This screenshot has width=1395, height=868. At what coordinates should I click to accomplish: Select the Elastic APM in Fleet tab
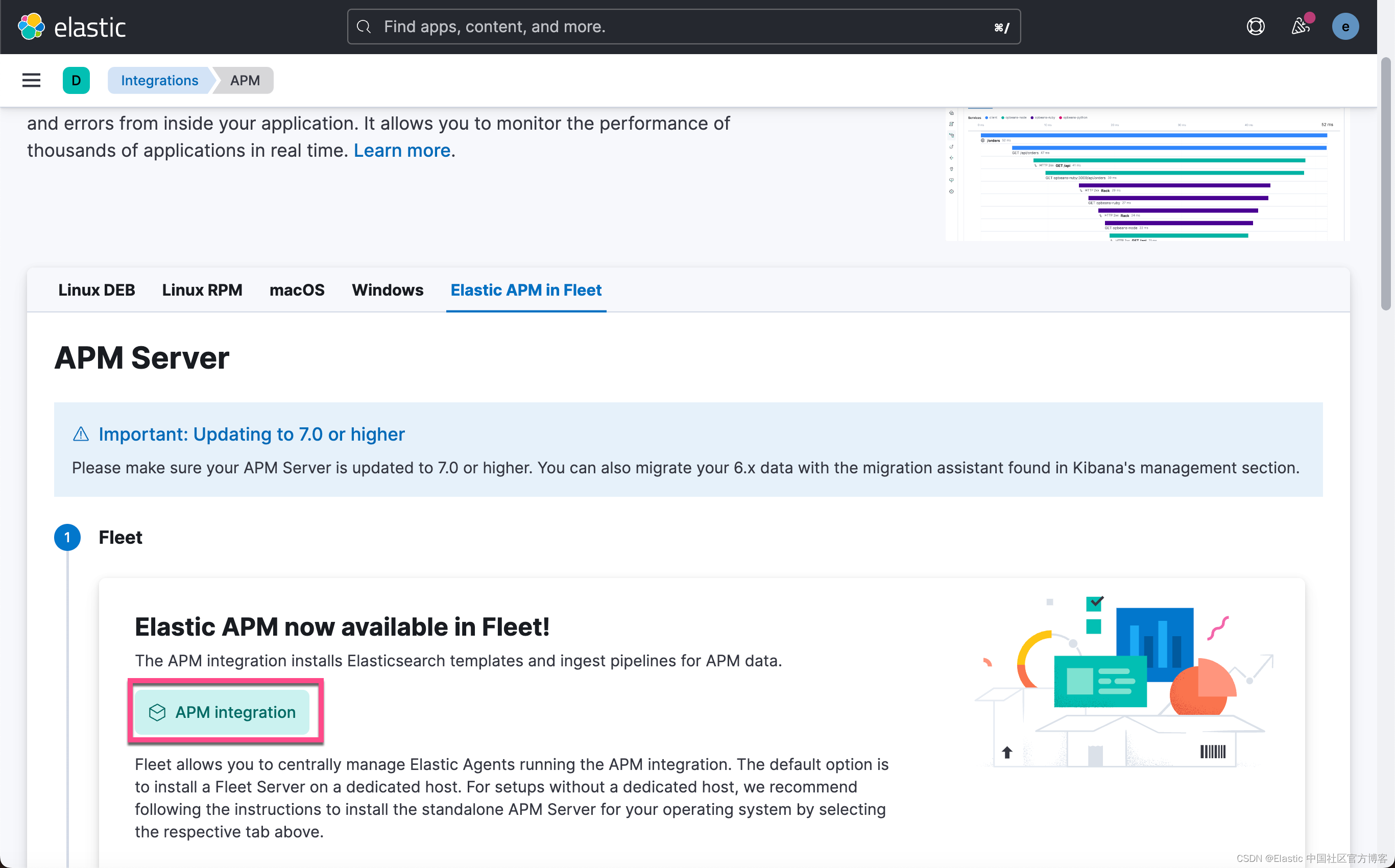click(x=526, y=290)
